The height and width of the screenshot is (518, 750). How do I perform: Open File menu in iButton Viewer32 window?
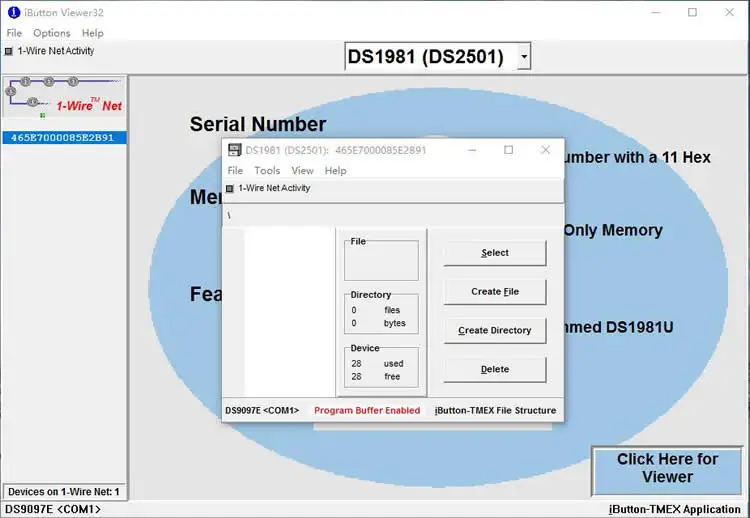[x=14, y=33]
